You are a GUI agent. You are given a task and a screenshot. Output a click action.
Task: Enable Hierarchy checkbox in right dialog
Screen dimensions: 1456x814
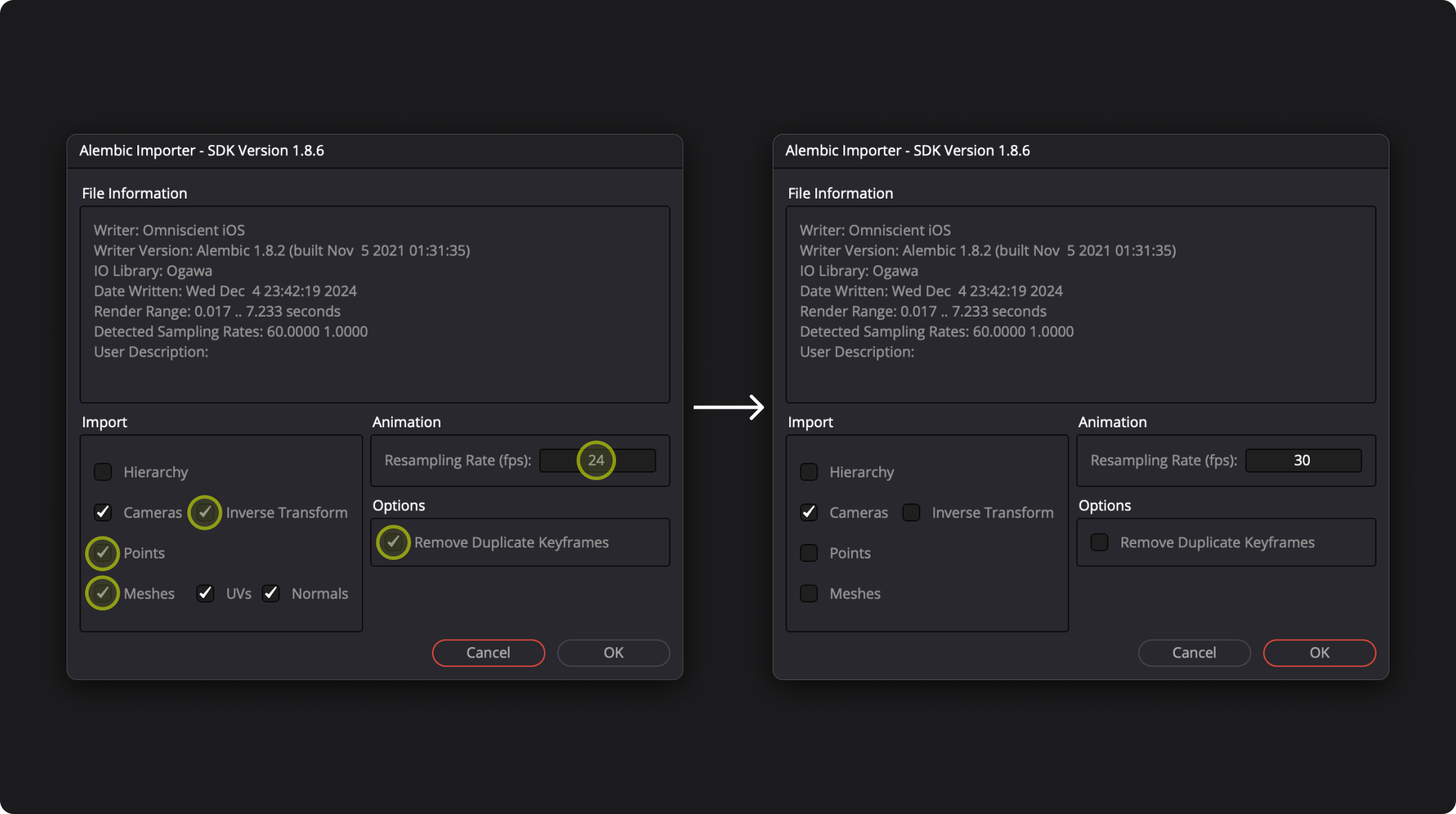[808, 472]
